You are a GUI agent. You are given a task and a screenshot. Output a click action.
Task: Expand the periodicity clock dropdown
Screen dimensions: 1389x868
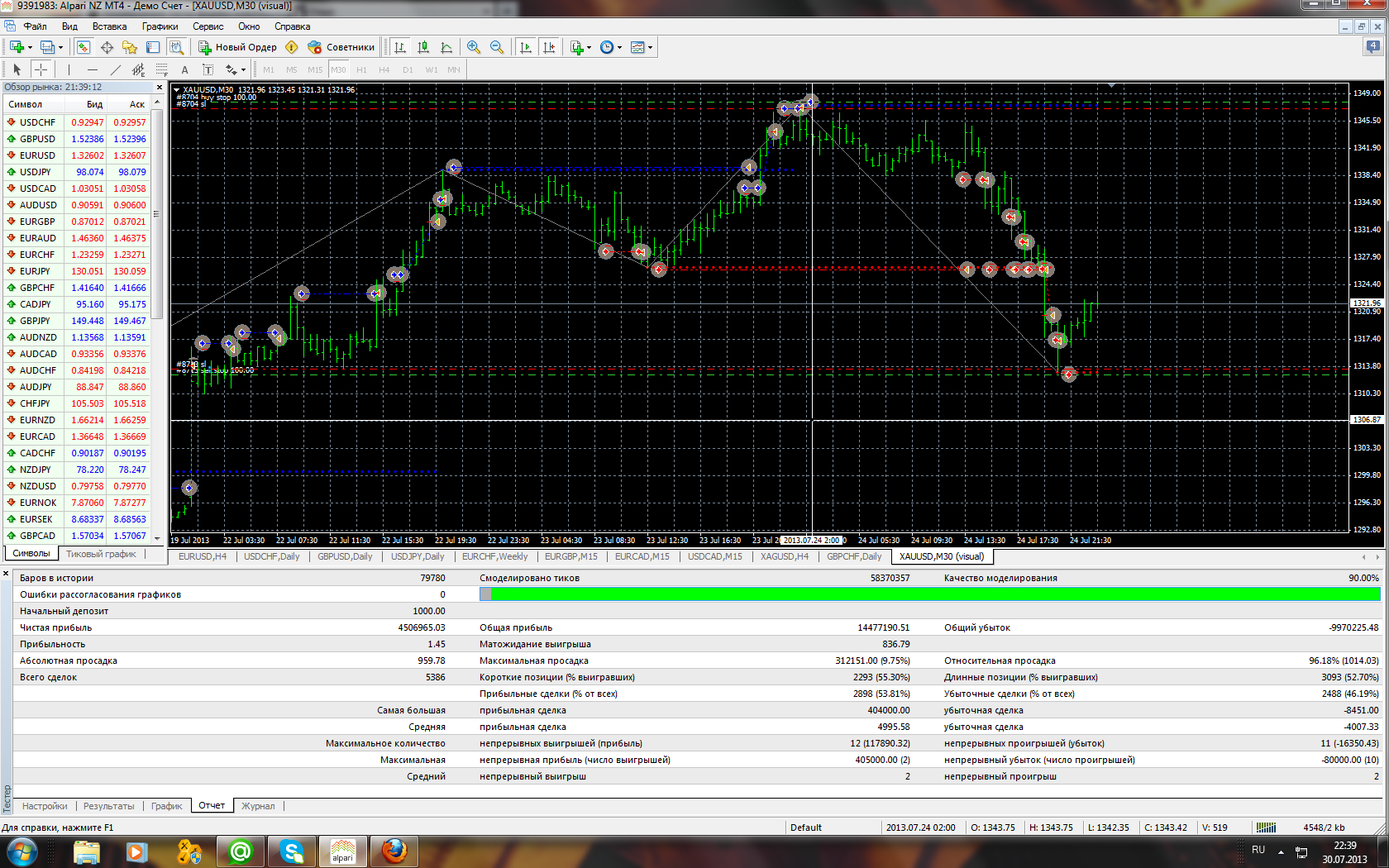(x=620, y=47)
